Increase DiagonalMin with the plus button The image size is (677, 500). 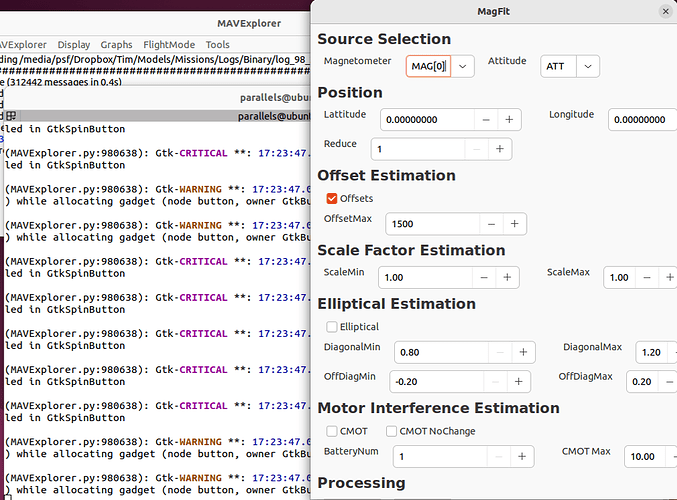tap(523, 352)
